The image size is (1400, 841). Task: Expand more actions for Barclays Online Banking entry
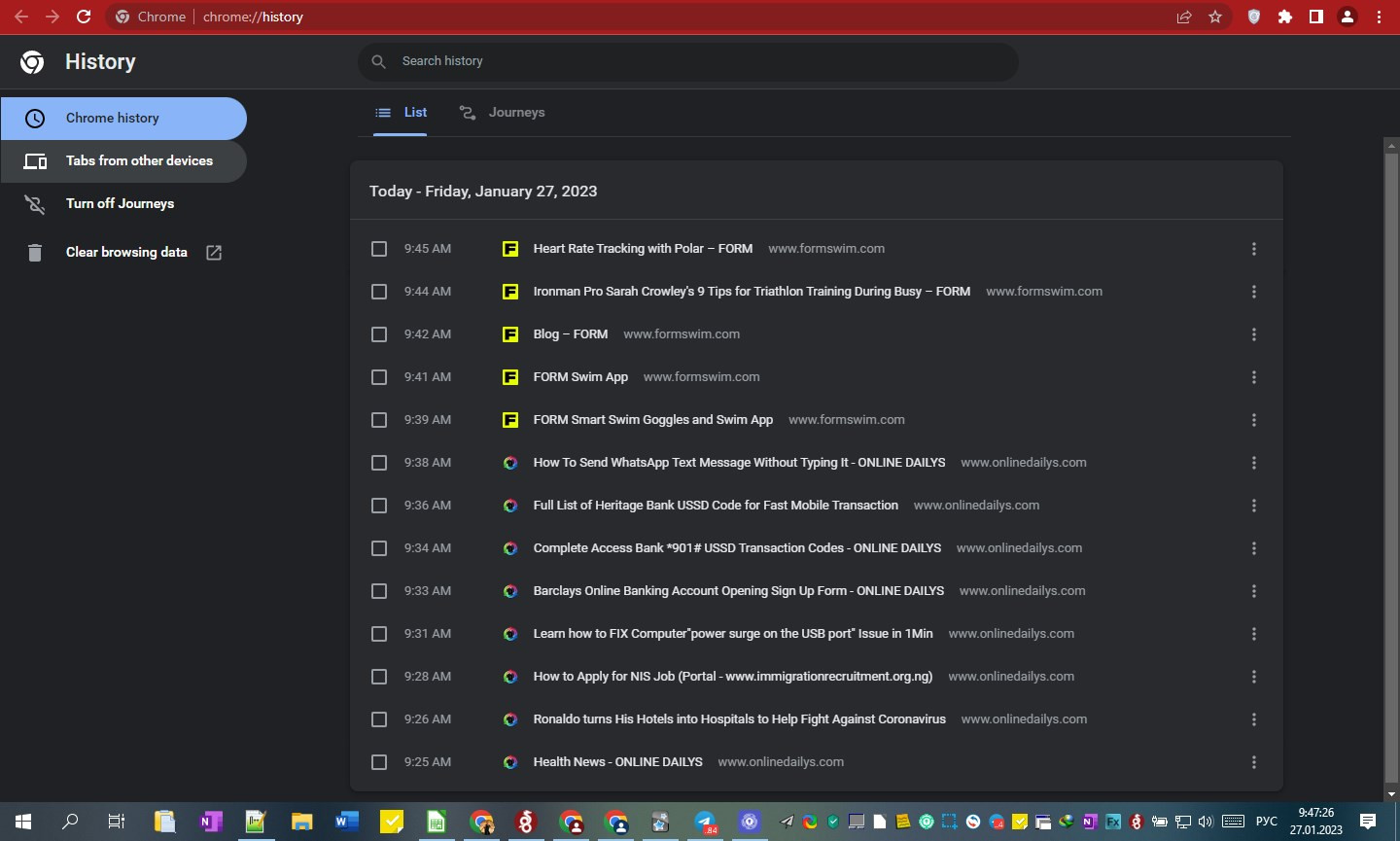coord(1254,591)
